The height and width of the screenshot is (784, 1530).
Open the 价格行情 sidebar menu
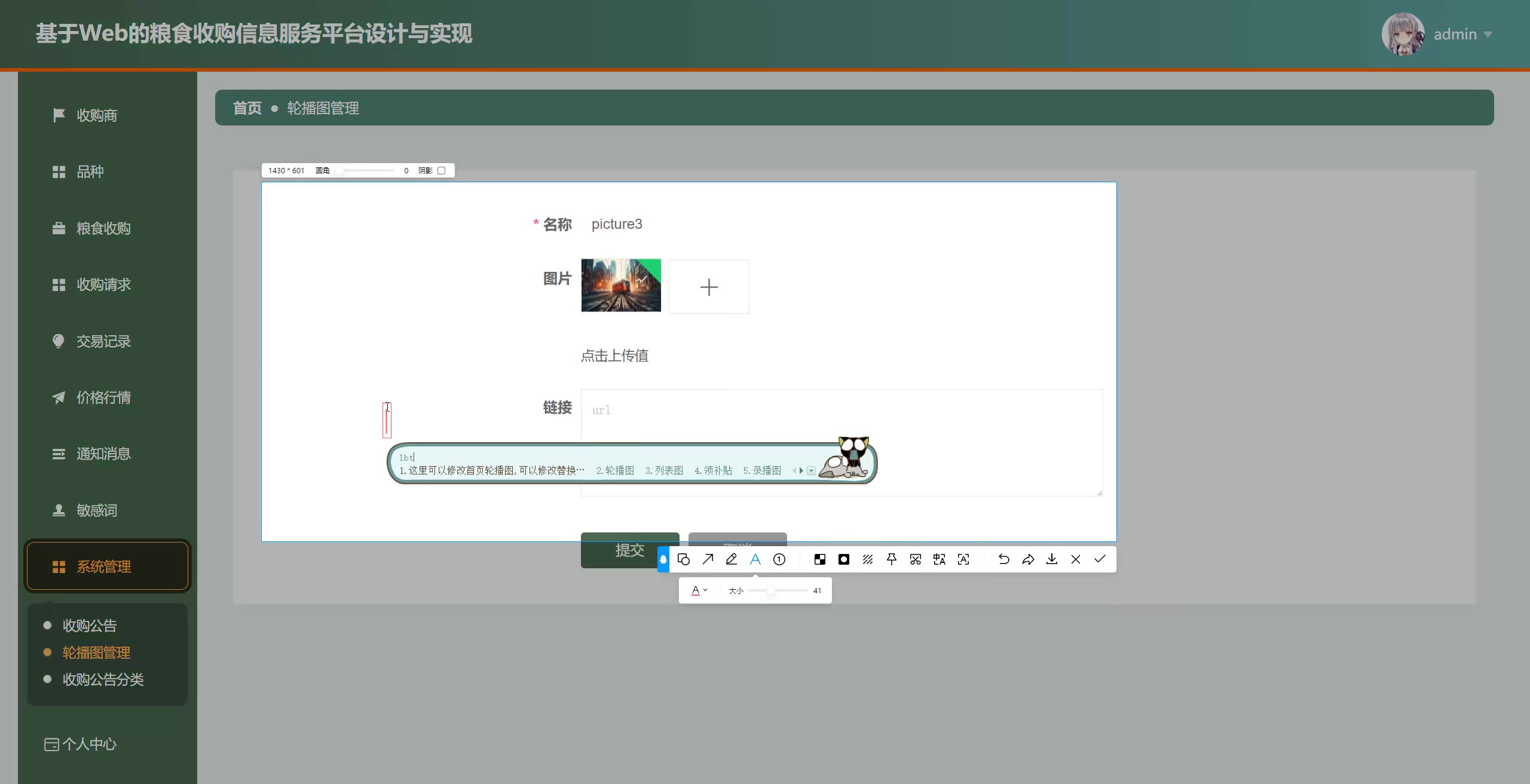(103, 397)
